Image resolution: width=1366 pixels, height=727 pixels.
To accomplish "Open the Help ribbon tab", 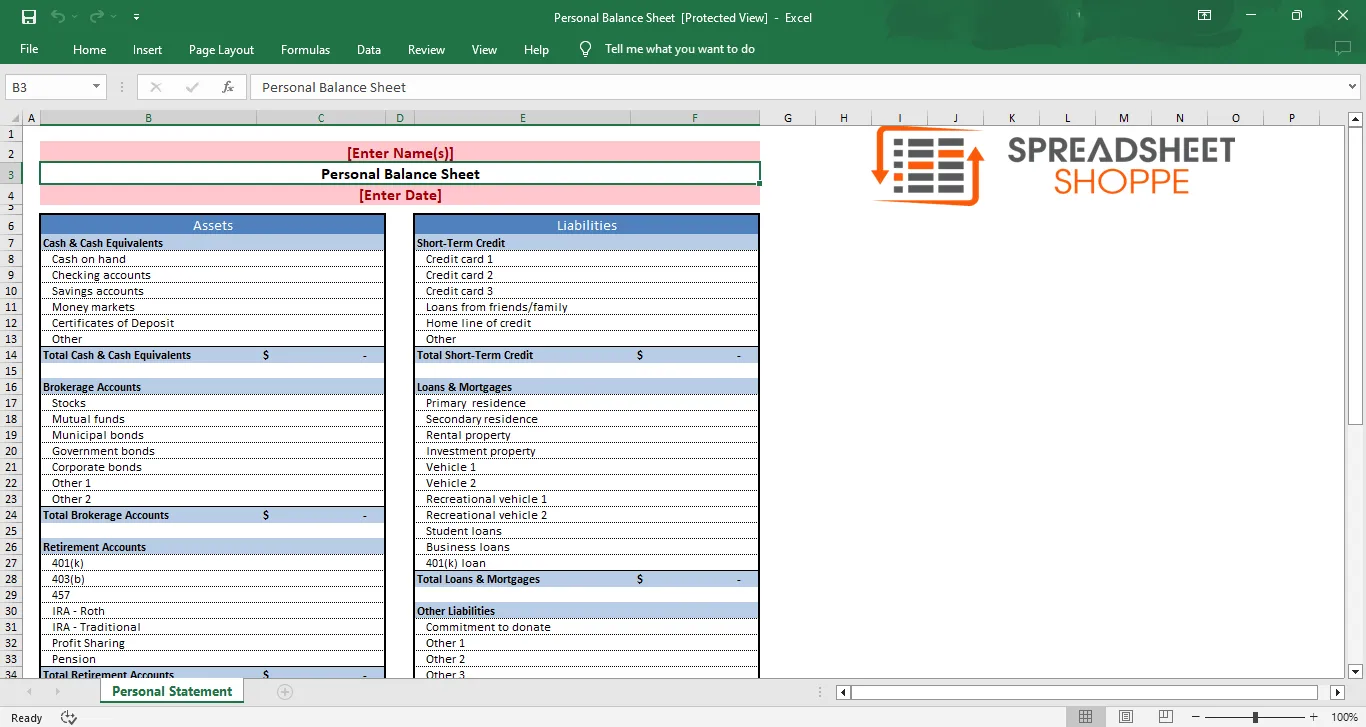I will [536, 49].
